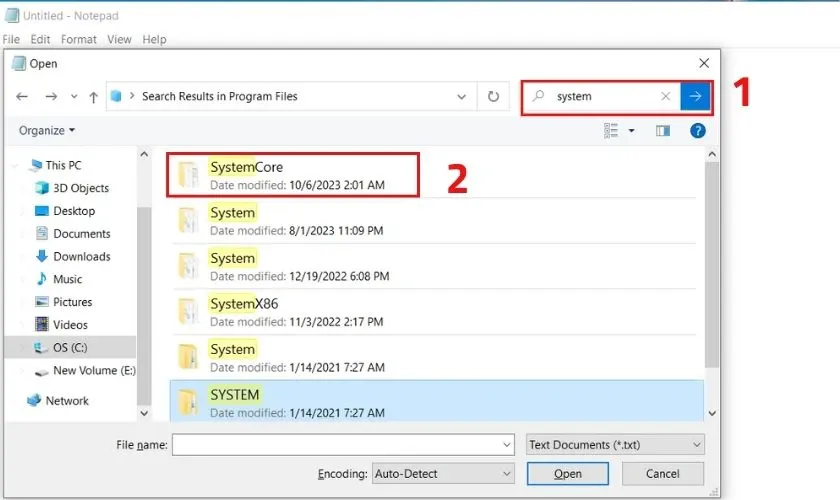Click file list scroll up arrow

click(x=712, y=154)
